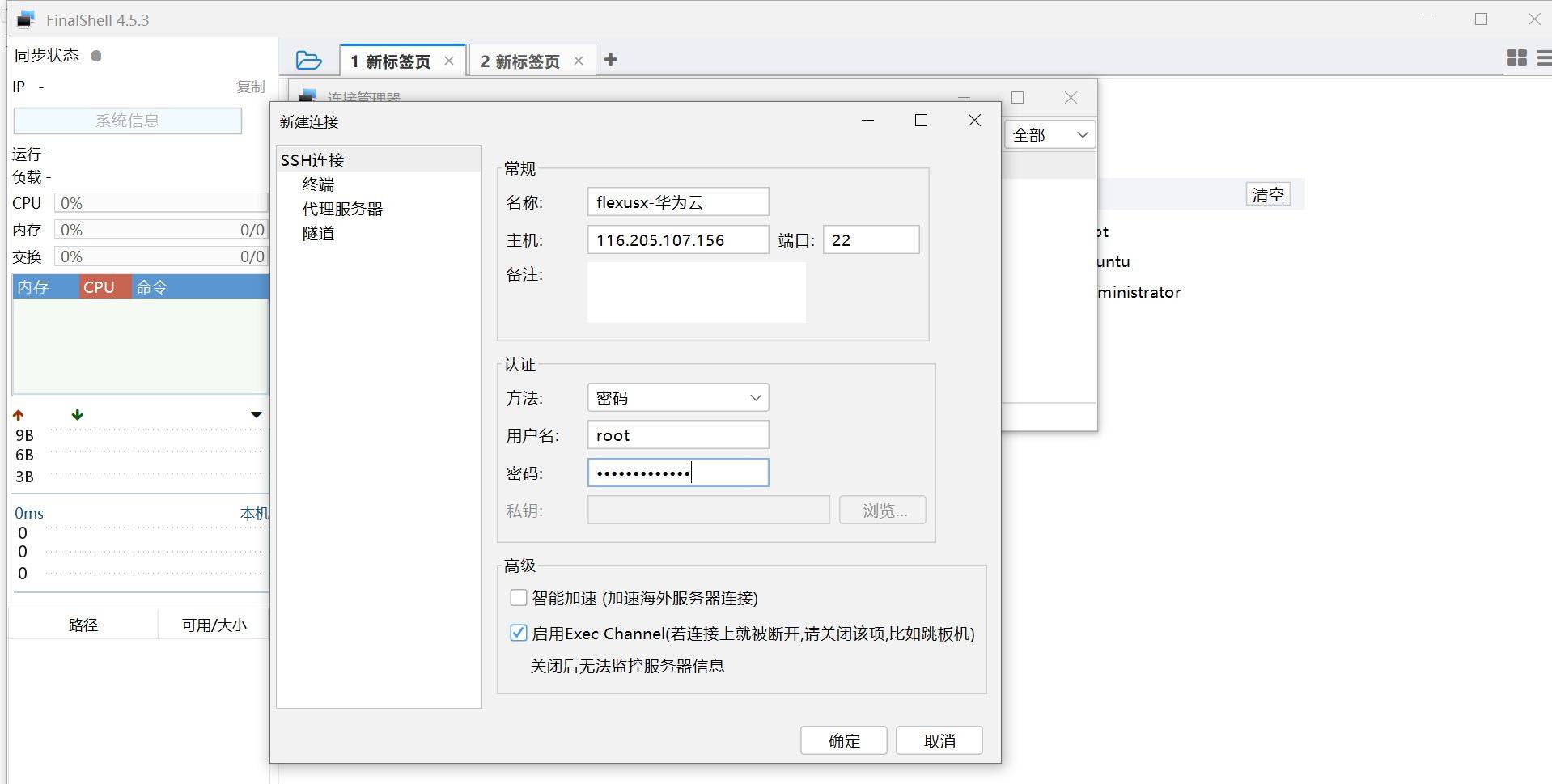Expand the 全部 filter dropdown
The width and height of the screenshot is (1552, 784).
(1050, 135)
